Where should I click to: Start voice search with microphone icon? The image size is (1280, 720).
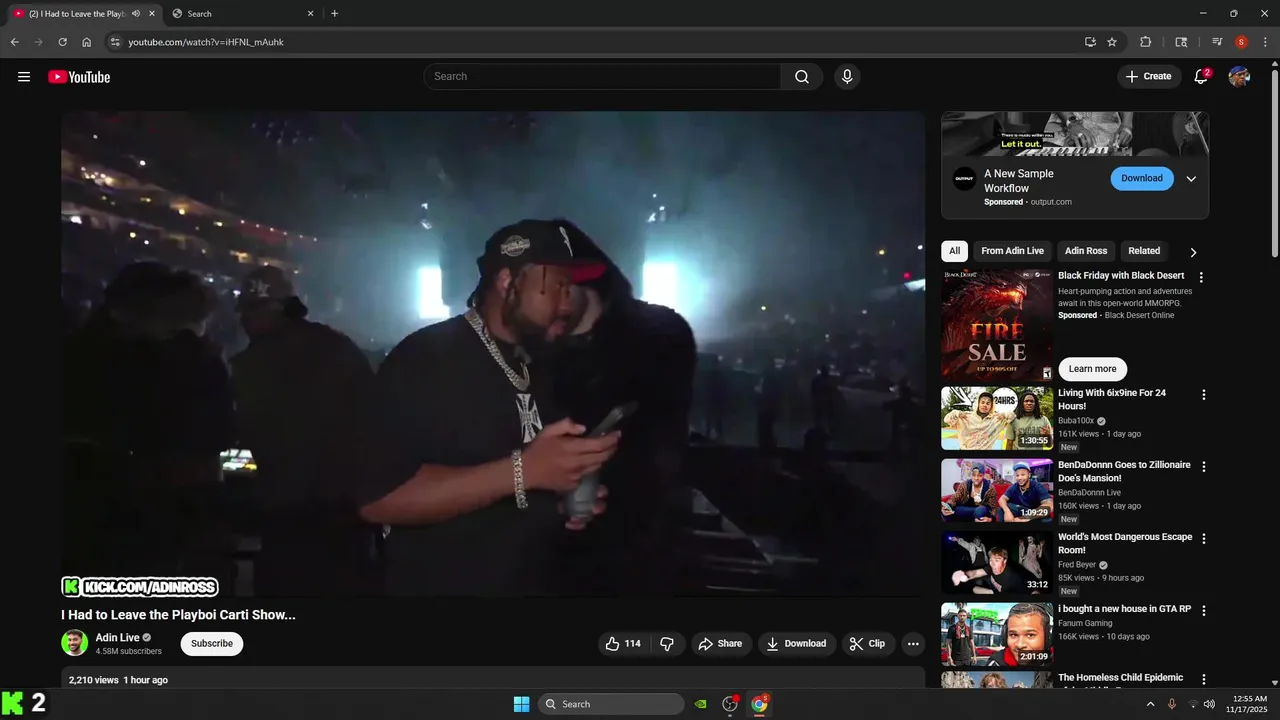click(847, 77)
